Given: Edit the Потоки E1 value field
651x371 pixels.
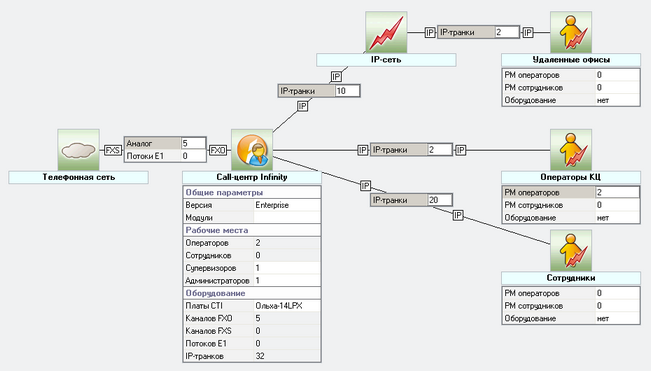Looking at the screenshot, I should [x=193, y=156].
